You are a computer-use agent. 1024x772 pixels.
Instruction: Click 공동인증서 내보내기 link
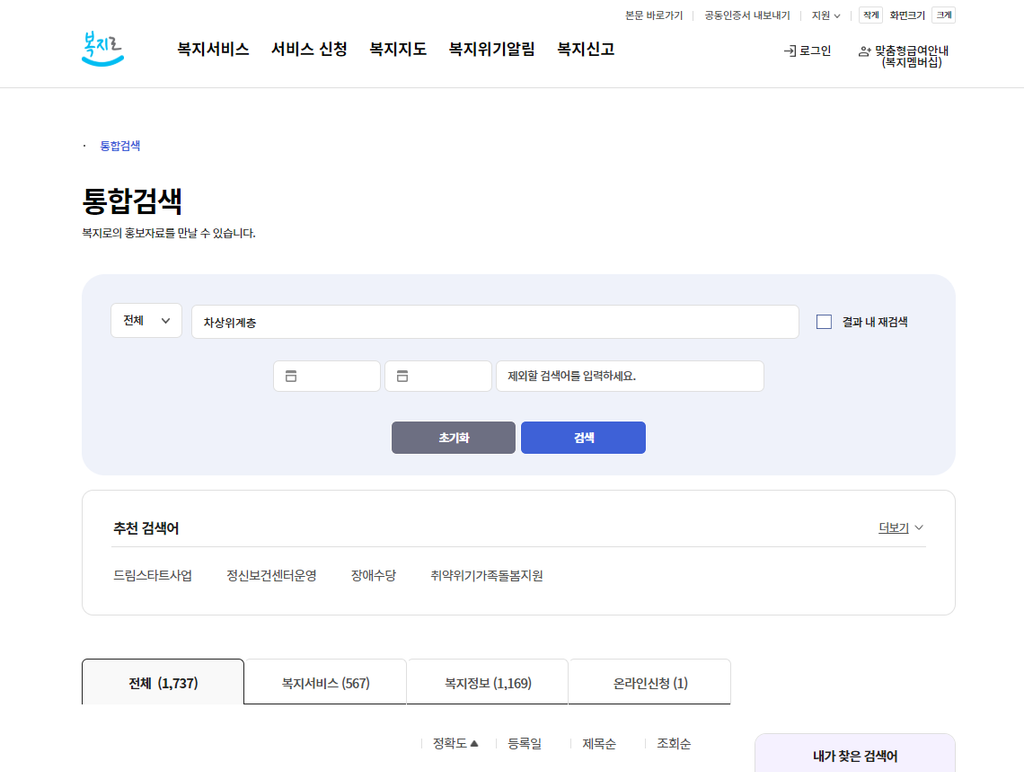[x=747, y=16]
